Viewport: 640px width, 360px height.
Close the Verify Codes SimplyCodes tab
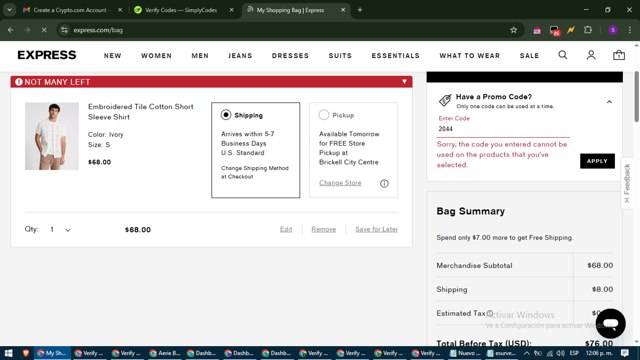coord(231,10)
